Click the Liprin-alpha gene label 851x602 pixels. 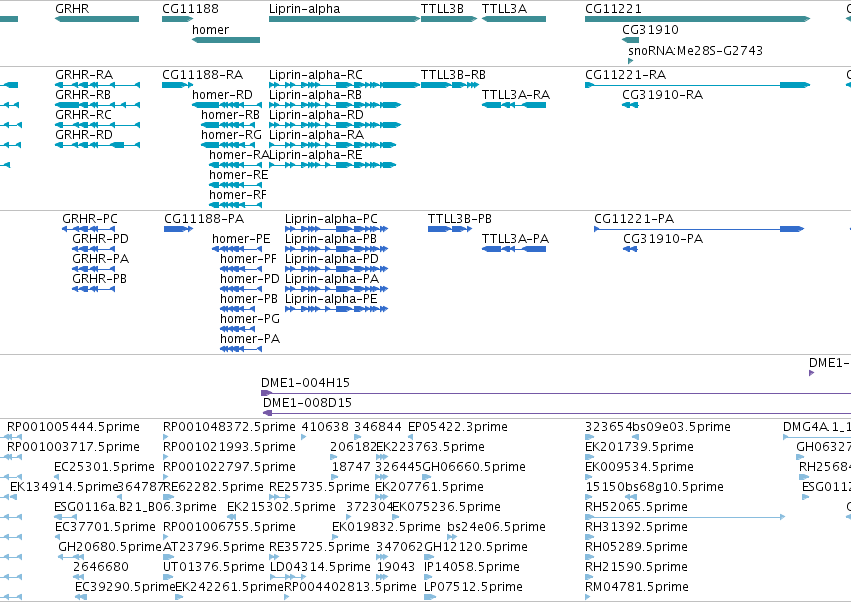coord(304,9)
